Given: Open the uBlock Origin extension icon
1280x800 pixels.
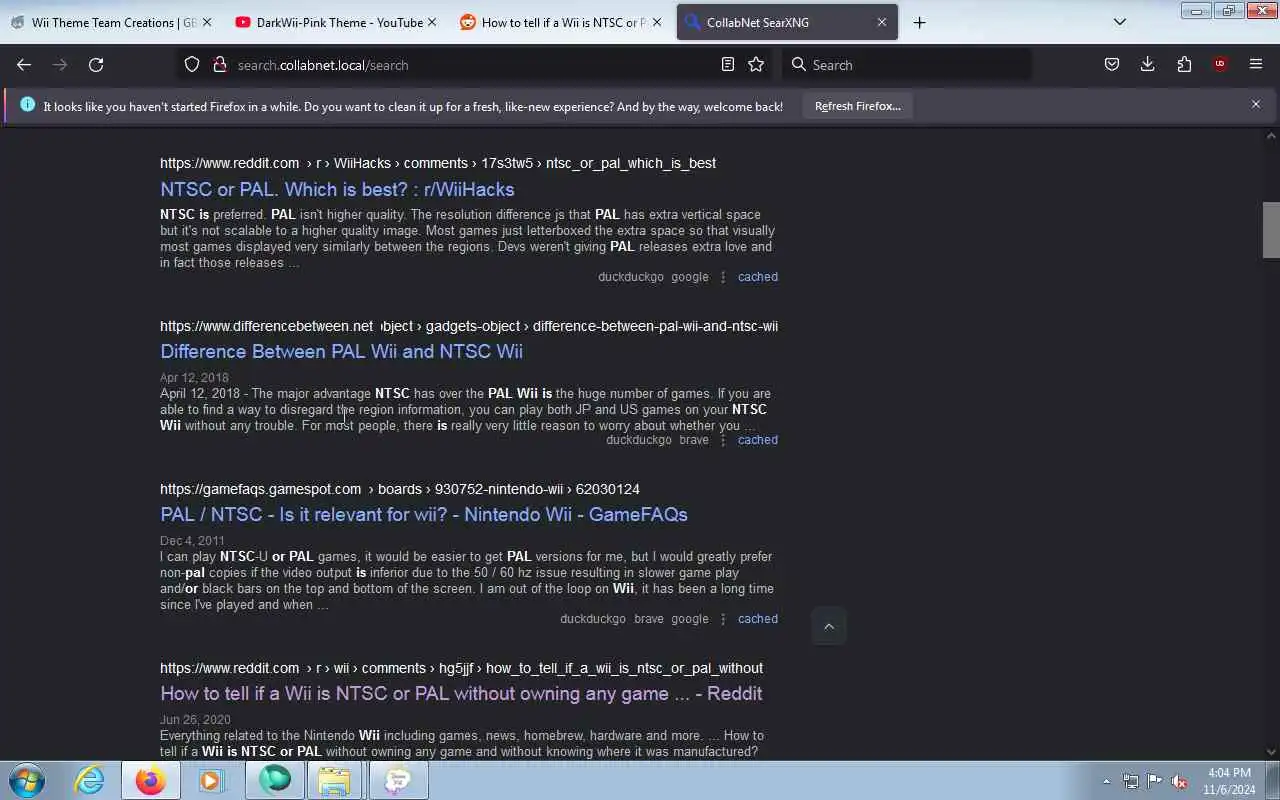Looking at the screenshot, I should 1220,65.
